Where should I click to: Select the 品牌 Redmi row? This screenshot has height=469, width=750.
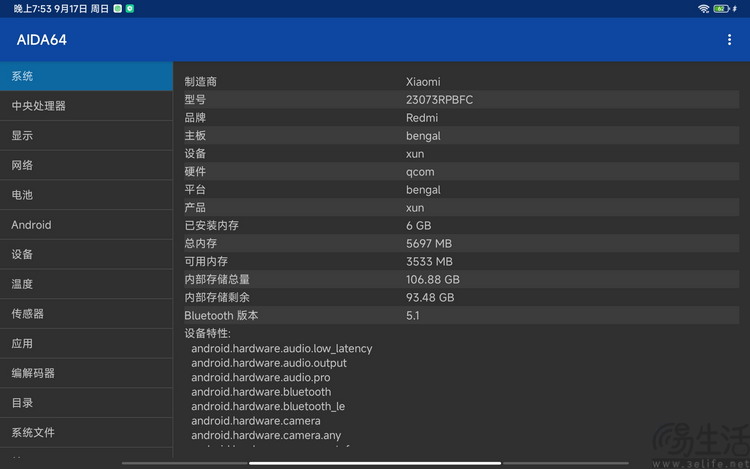462,118
